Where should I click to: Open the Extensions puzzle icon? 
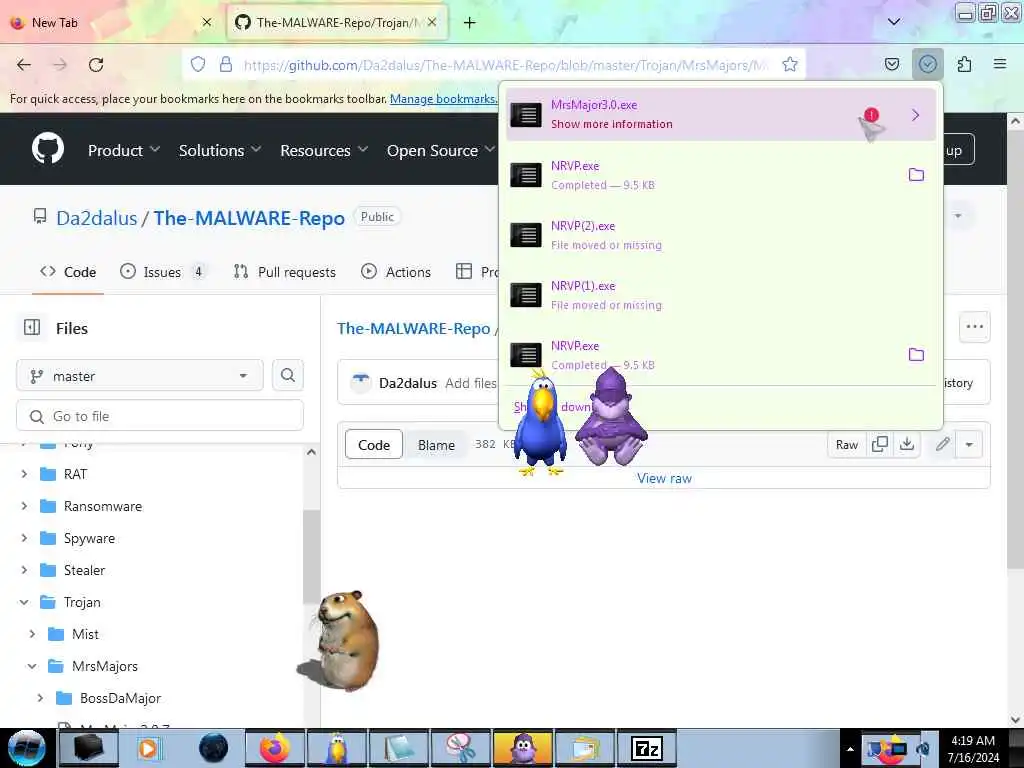point(964,64)
